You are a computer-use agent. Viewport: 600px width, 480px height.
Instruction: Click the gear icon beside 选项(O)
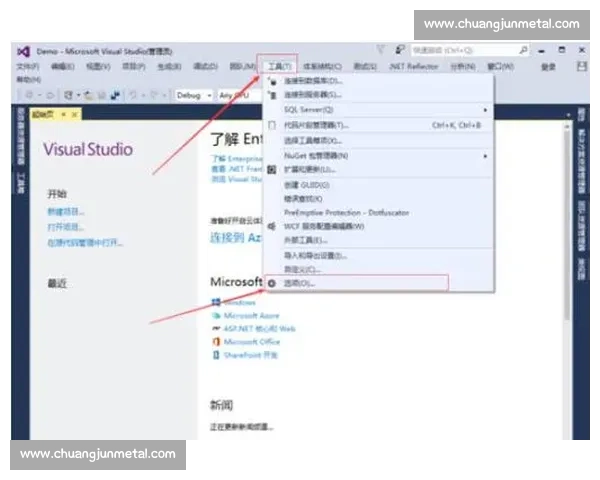272,283
